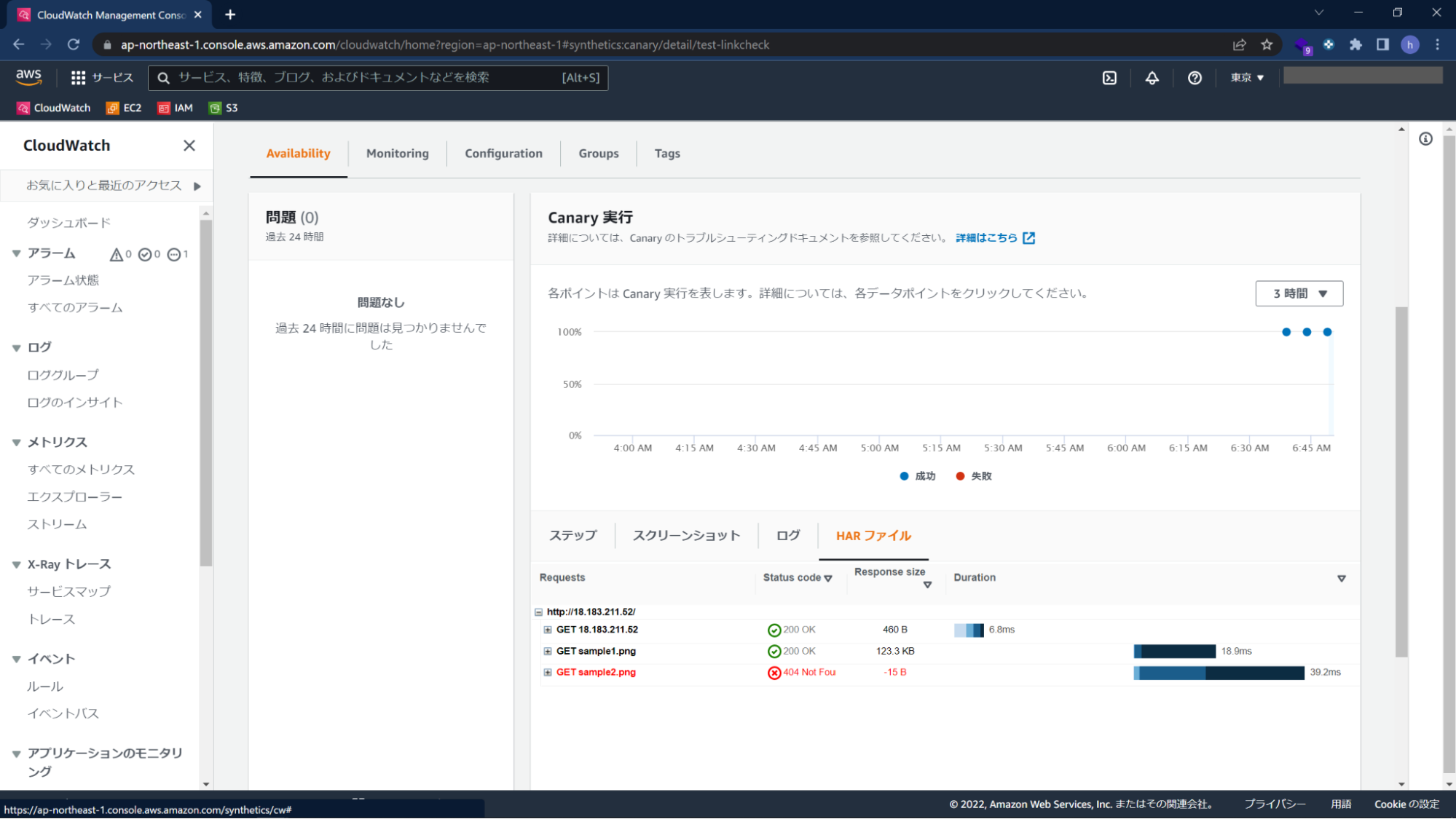This screenshot has height=819, width=1456.
Task: Click the search bar magnifier icon
Action: [163, 77]
